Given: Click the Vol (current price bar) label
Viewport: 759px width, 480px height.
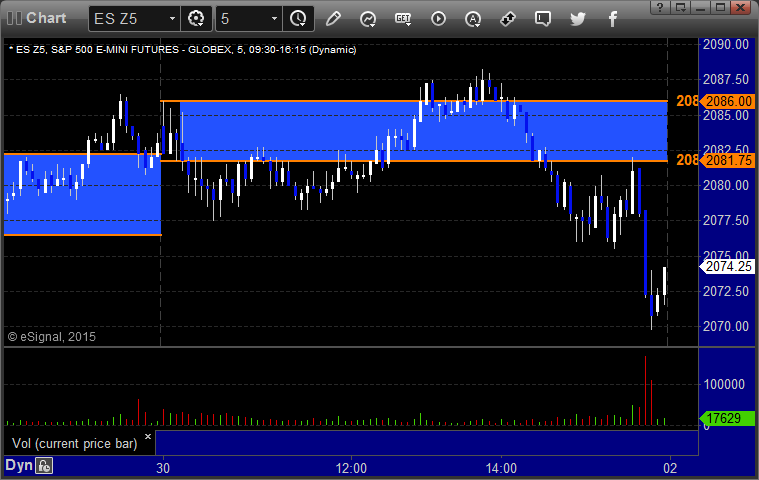Looking at the screenshot, I should click(75, 443).
